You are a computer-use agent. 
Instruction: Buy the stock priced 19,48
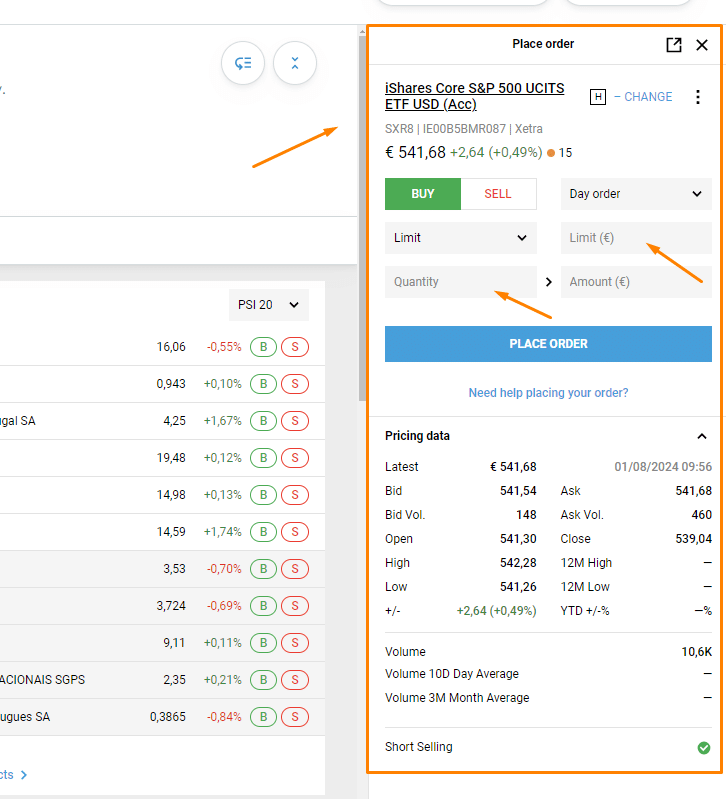(x=263, y=458)
